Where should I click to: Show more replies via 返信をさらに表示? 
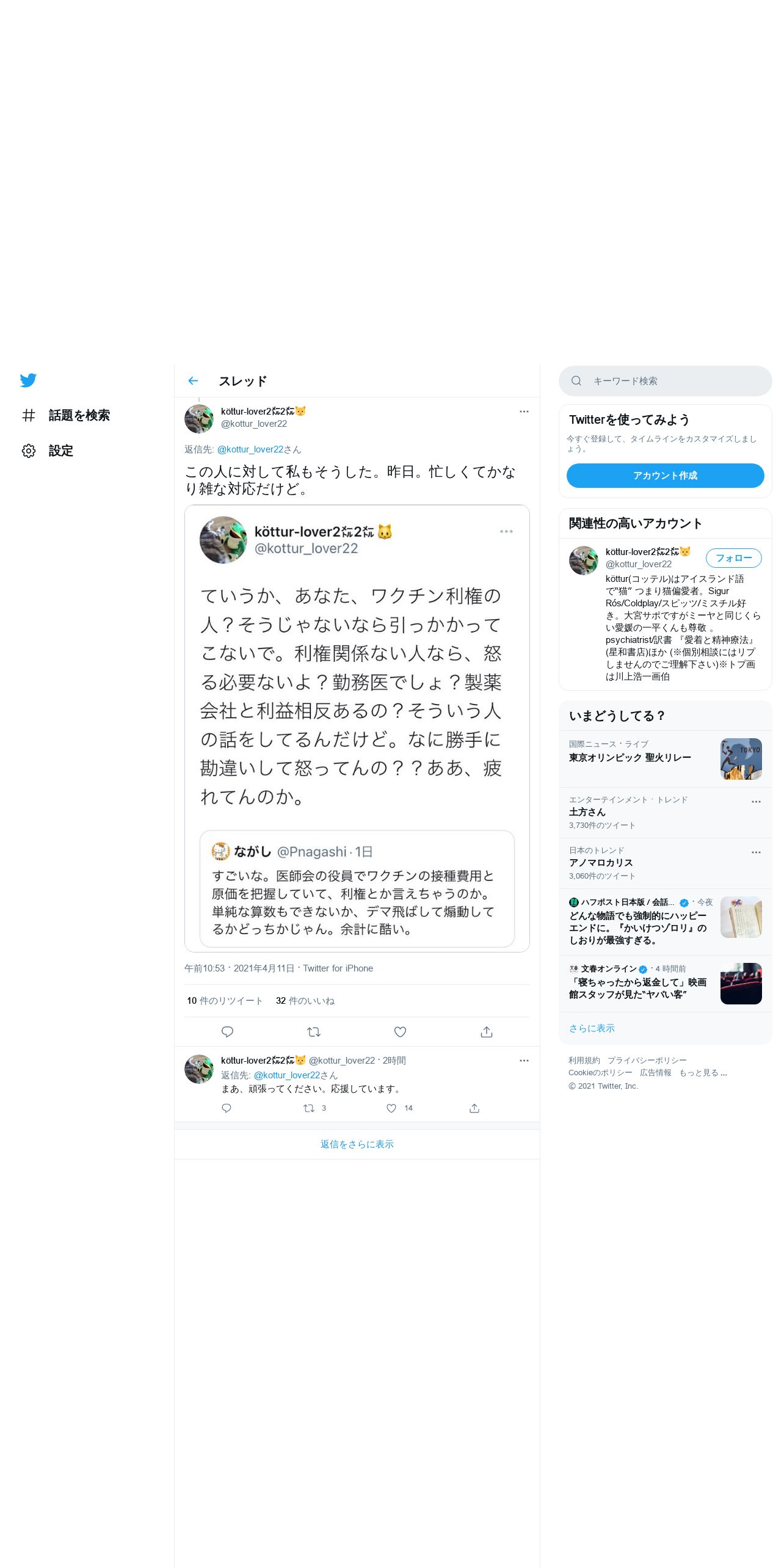357,1144
